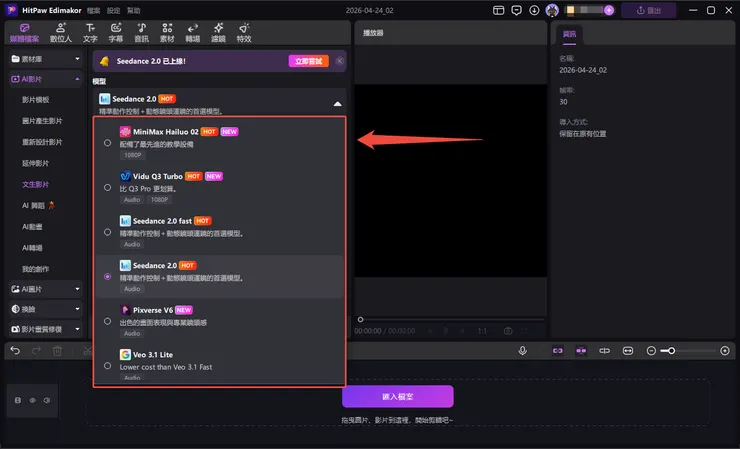The width and height of the screenshot is (740, 449).
Task: Open the 轉場 transitions tool
Action: point(193,33)
